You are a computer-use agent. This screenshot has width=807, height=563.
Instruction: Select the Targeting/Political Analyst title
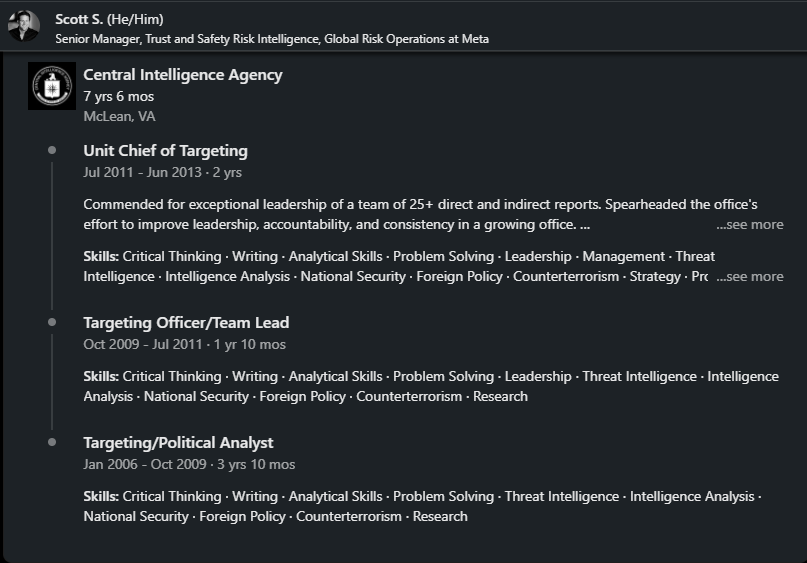click(178, 443)
